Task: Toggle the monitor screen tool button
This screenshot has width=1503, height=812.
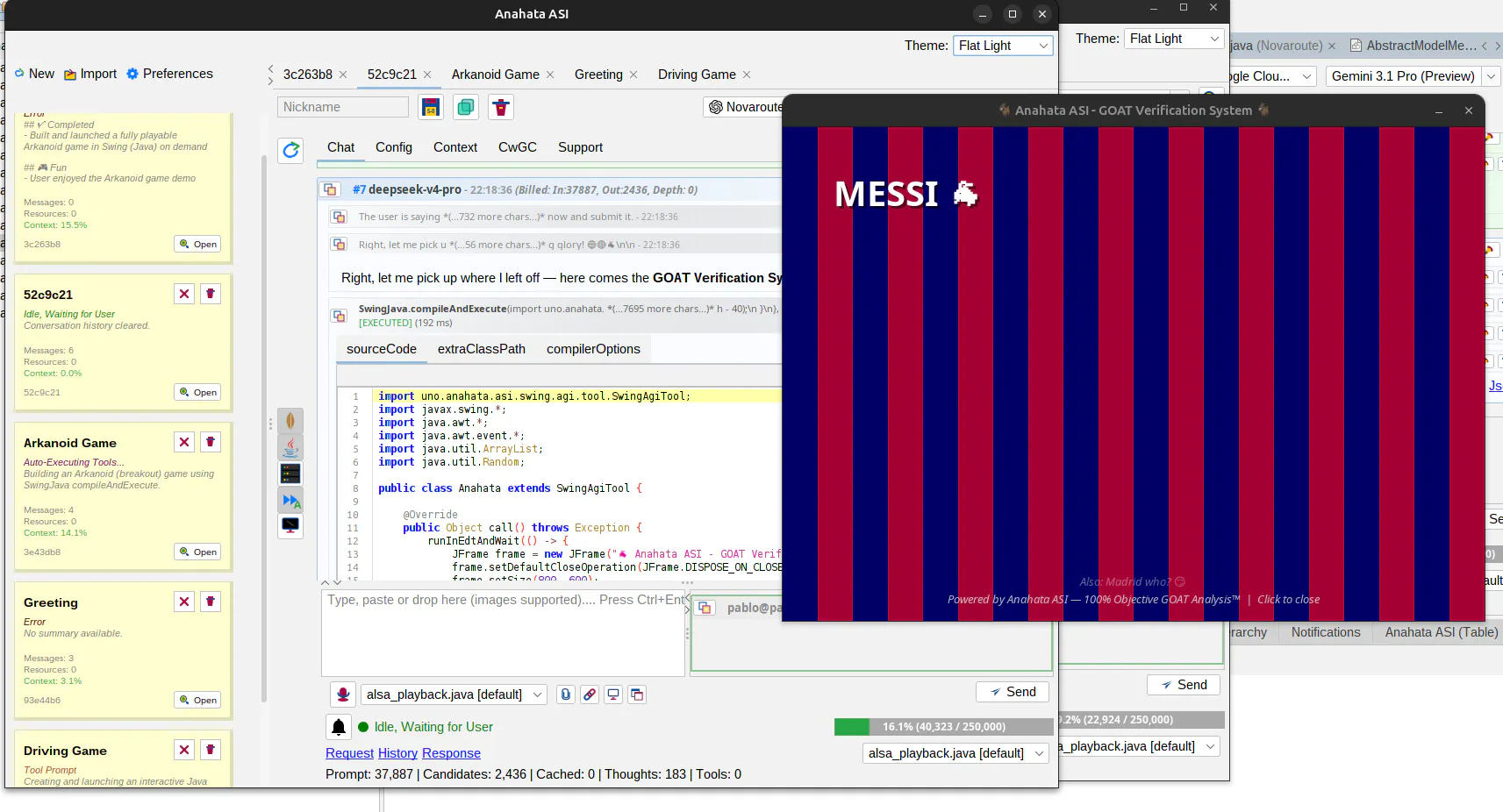Action: pyautogui.click(x=290, y=526)
